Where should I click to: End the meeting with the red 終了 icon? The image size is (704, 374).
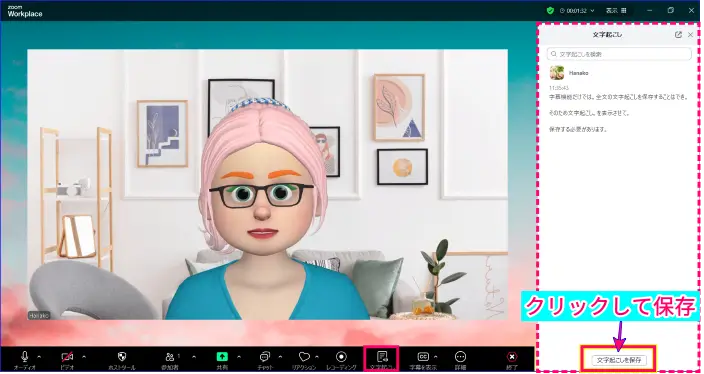(511, 356)
